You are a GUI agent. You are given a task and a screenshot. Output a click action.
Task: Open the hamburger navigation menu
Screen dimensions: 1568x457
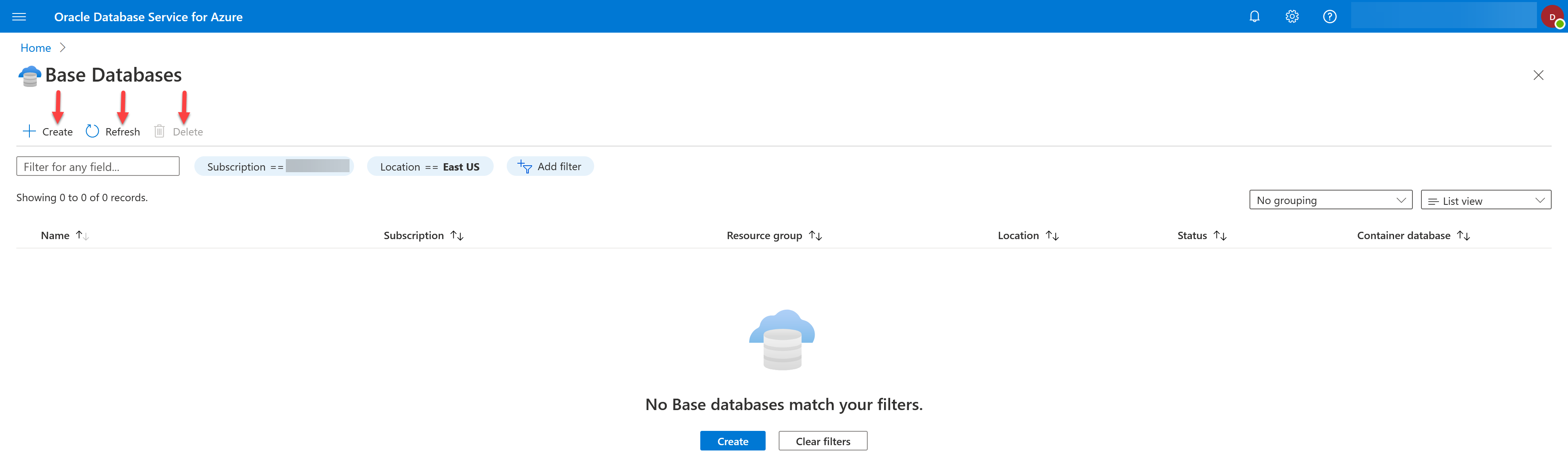[x=19, y=16]
